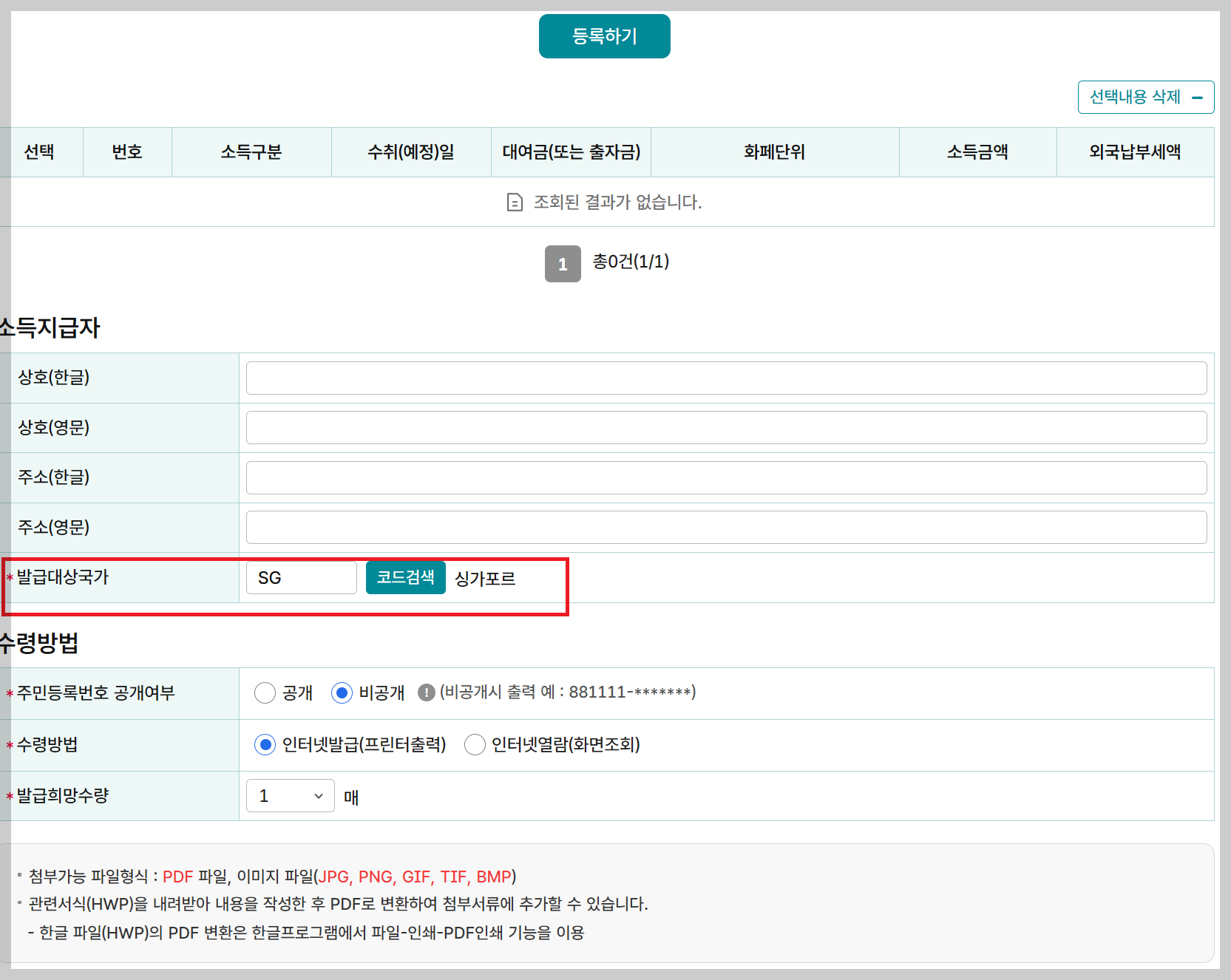
Task: Focus the 주소(한글) address field
Action: coord(725,477)
